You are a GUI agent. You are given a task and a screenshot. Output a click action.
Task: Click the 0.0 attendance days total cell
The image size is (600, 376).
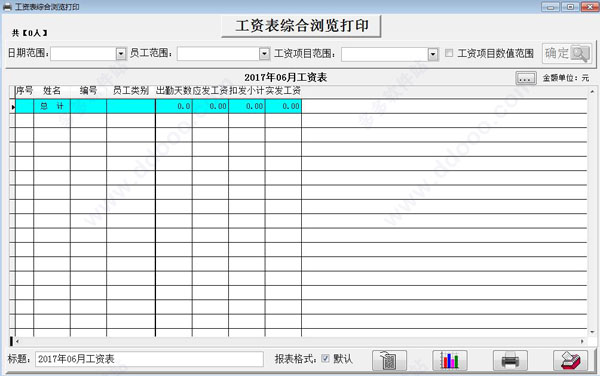[174, 106]
